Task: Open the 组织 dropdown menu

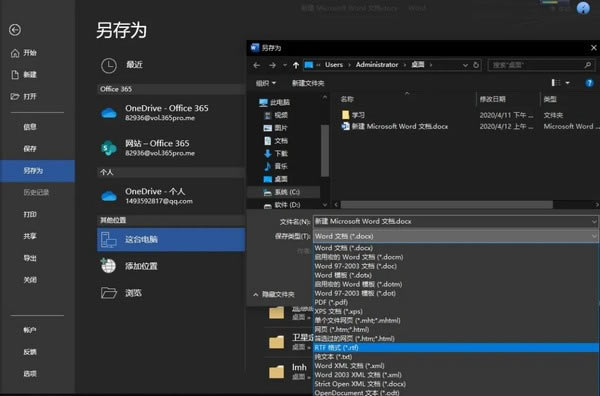Action: pyautogui.click(x=266, y=83)
